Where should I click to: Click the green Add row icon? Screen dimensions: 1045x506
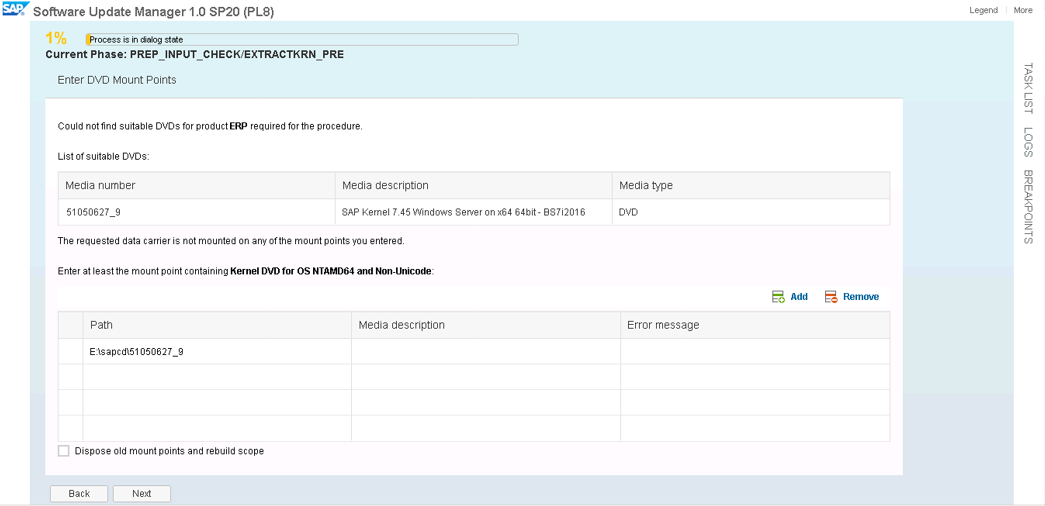[778, 297]
